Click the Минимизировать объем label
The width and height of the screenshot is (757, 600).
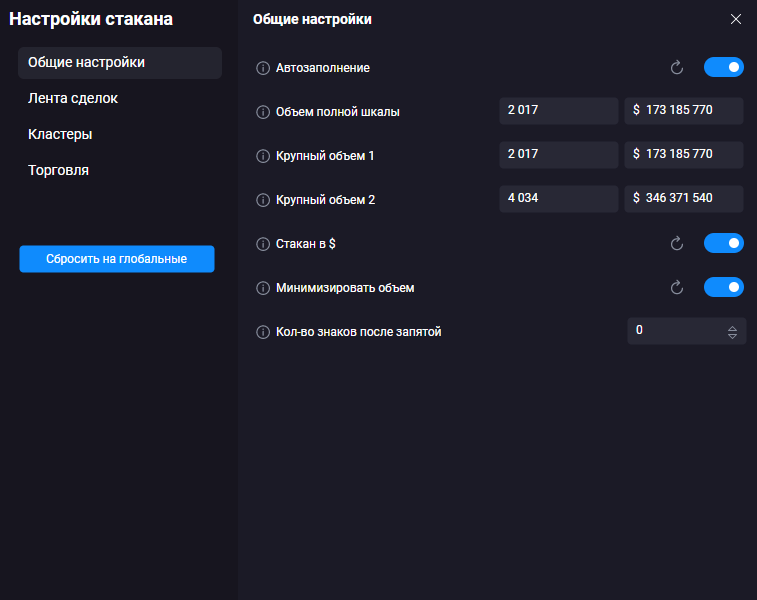(x=345, y=288)
